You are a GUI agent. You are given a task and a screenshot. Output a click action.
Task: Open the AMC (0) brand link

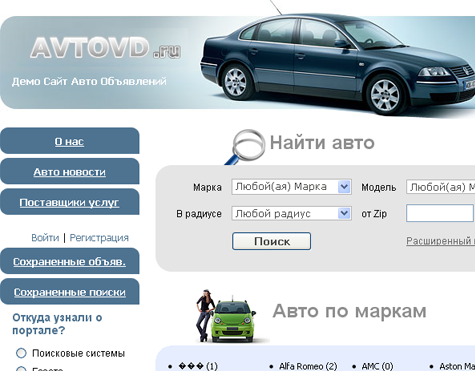pyautogui.click(x=377, y=366)
